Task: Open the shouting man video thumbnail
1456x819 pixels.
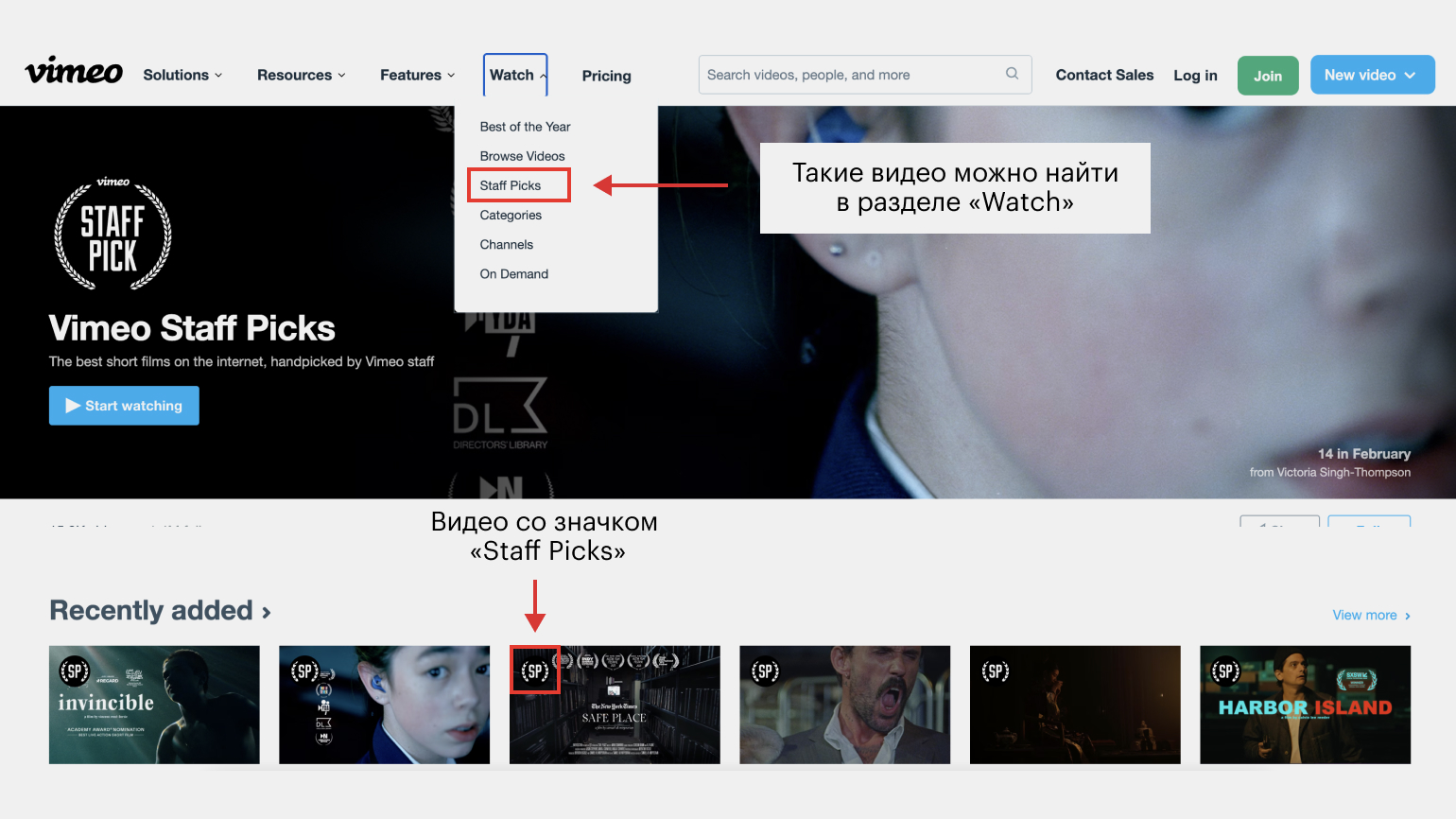Action: click(845, 705)
